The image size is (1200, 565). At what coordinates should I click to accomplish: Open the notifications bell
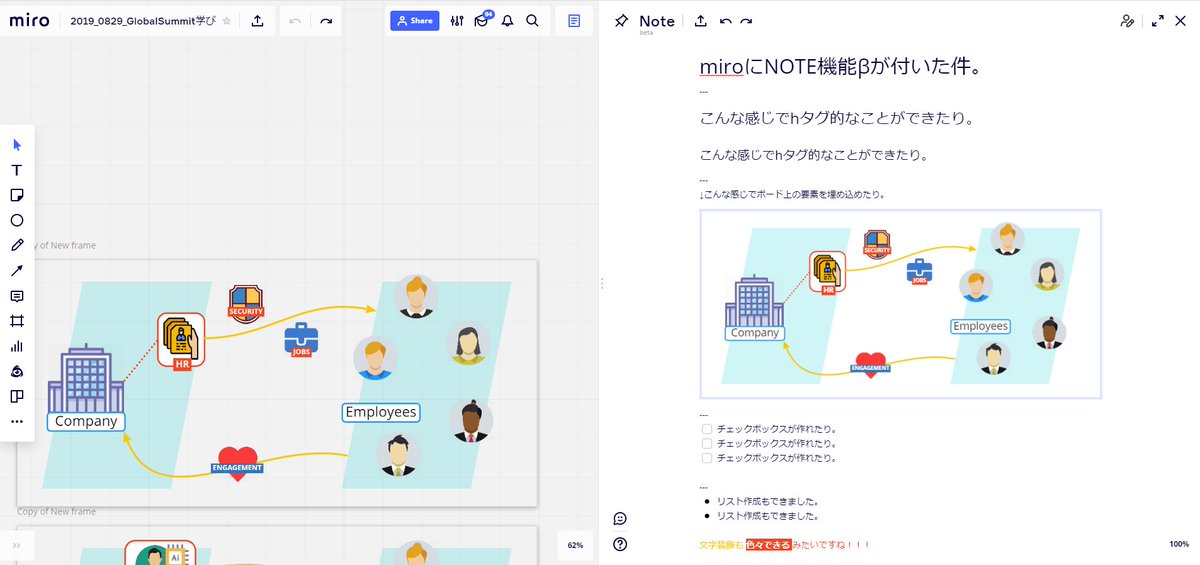pos(507,20)
